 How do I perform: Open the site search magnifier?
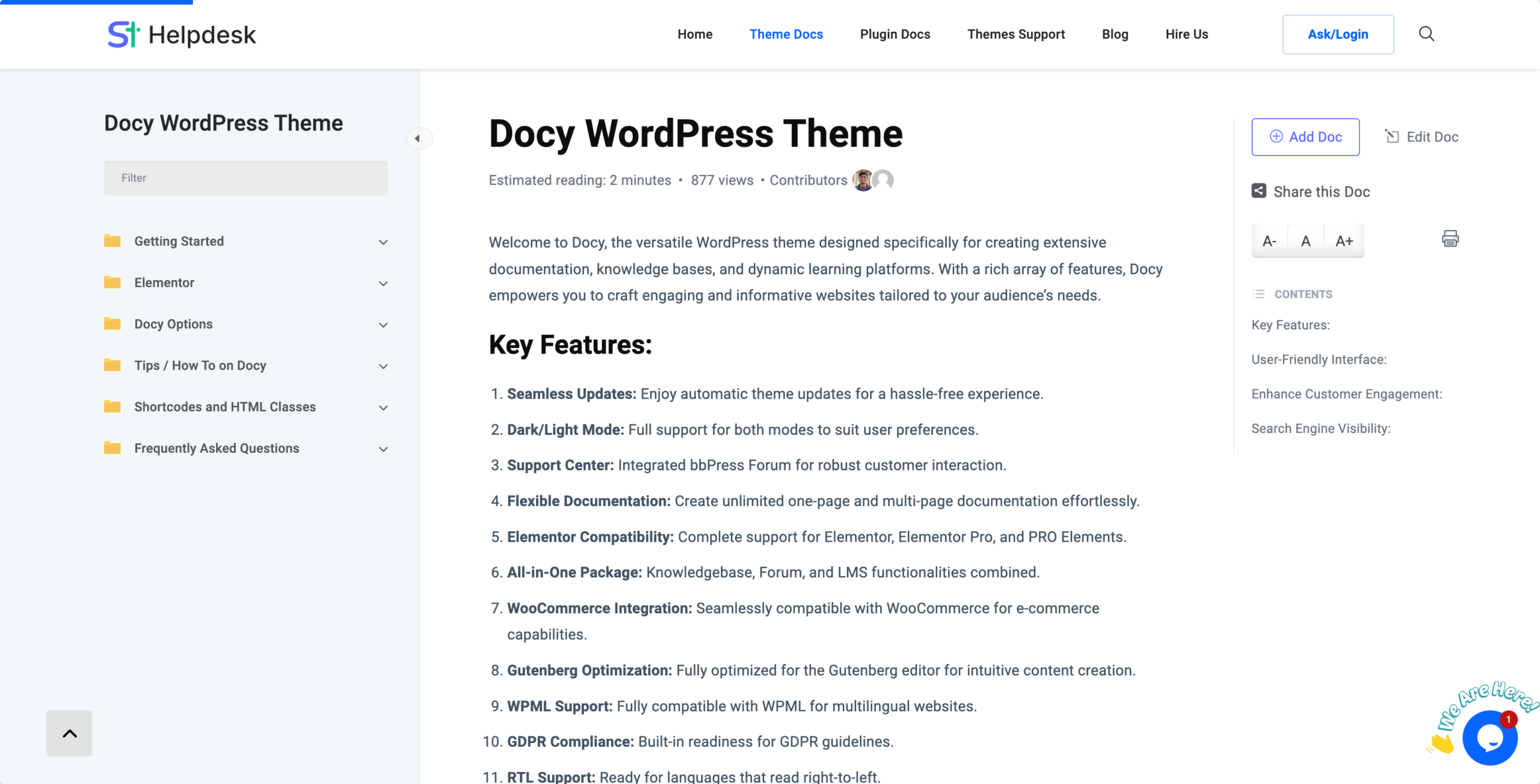[x=1426, y=34]
